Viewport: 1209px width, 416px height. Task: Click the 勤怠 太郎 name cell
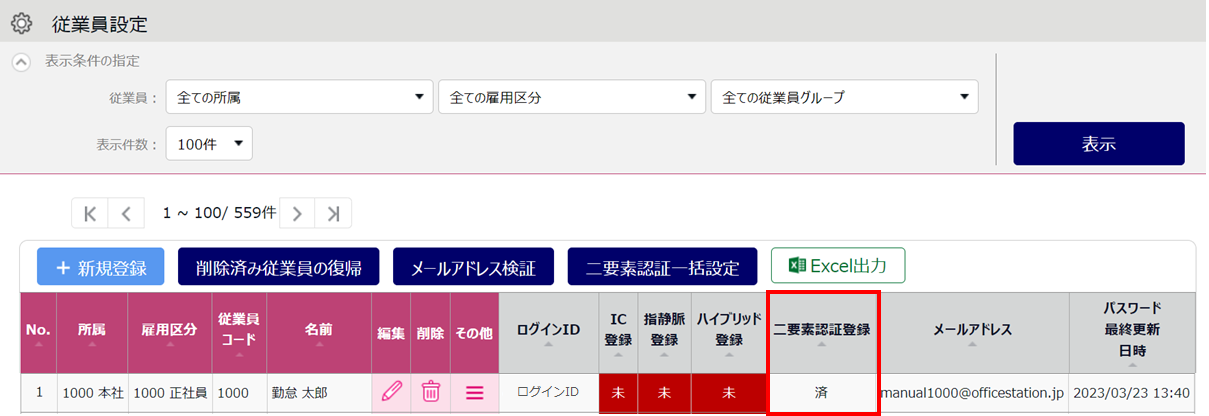coord(319,392)
